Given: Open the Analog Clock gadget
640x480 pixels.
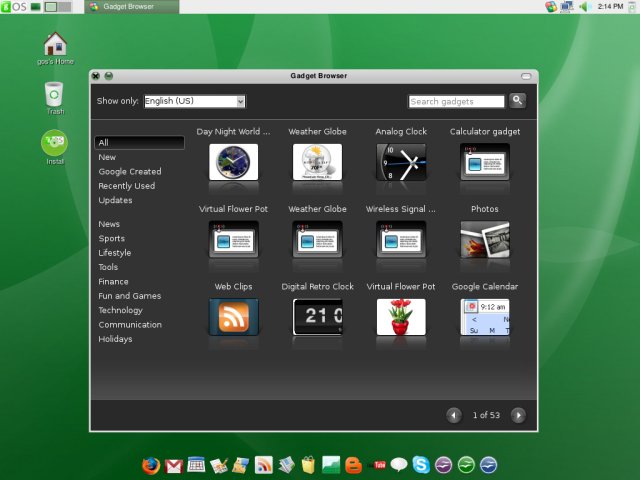Looking at the screenshot, I should [x=401, y=162].
